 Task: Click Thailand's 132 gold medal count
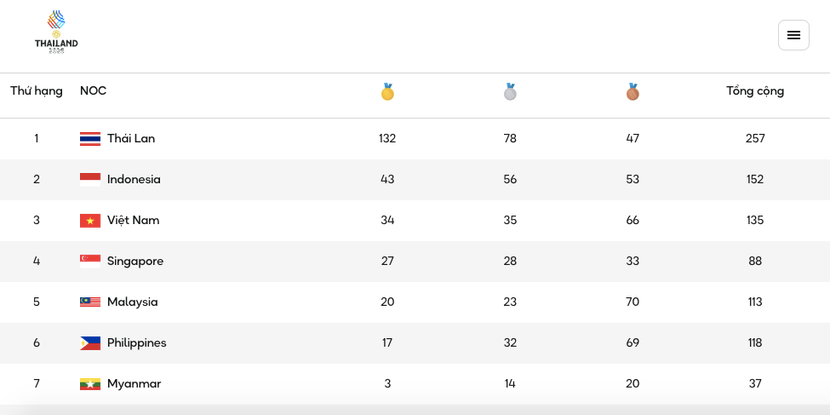point(387,139)
